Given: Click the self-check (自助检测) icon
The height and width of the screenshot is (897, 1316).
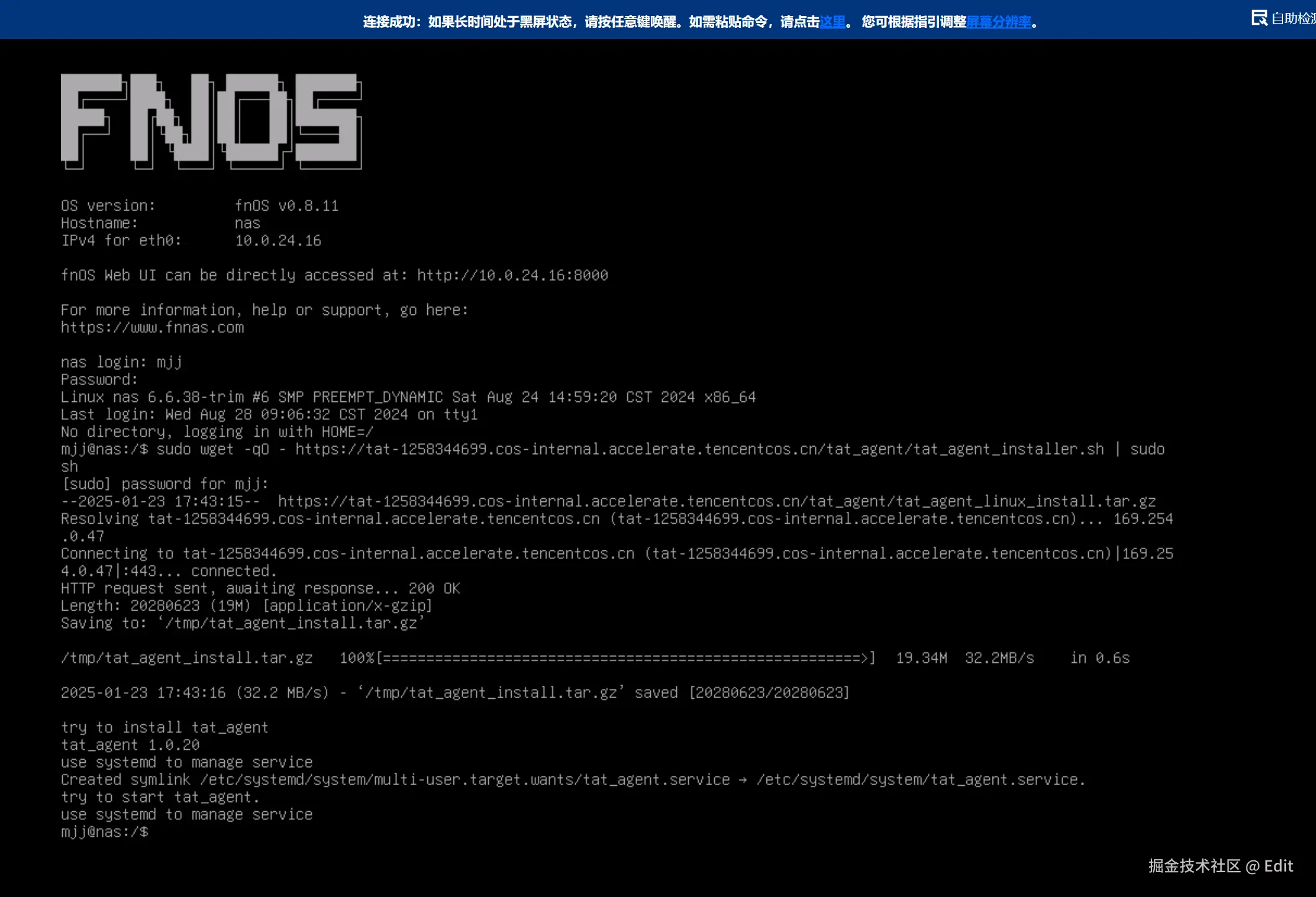Looking at the screenshot, I should click(1259, 18).
